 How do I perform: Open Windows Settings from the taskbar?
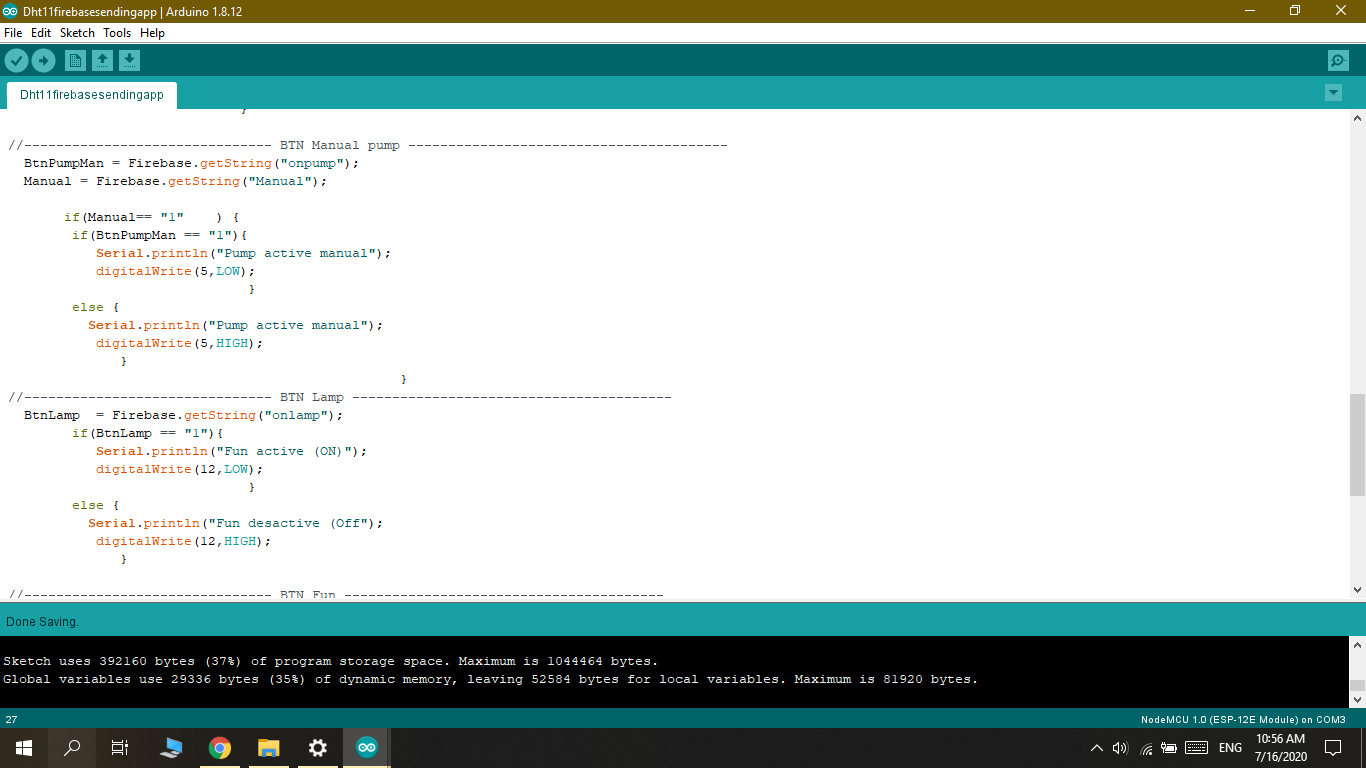pos(317,747)
